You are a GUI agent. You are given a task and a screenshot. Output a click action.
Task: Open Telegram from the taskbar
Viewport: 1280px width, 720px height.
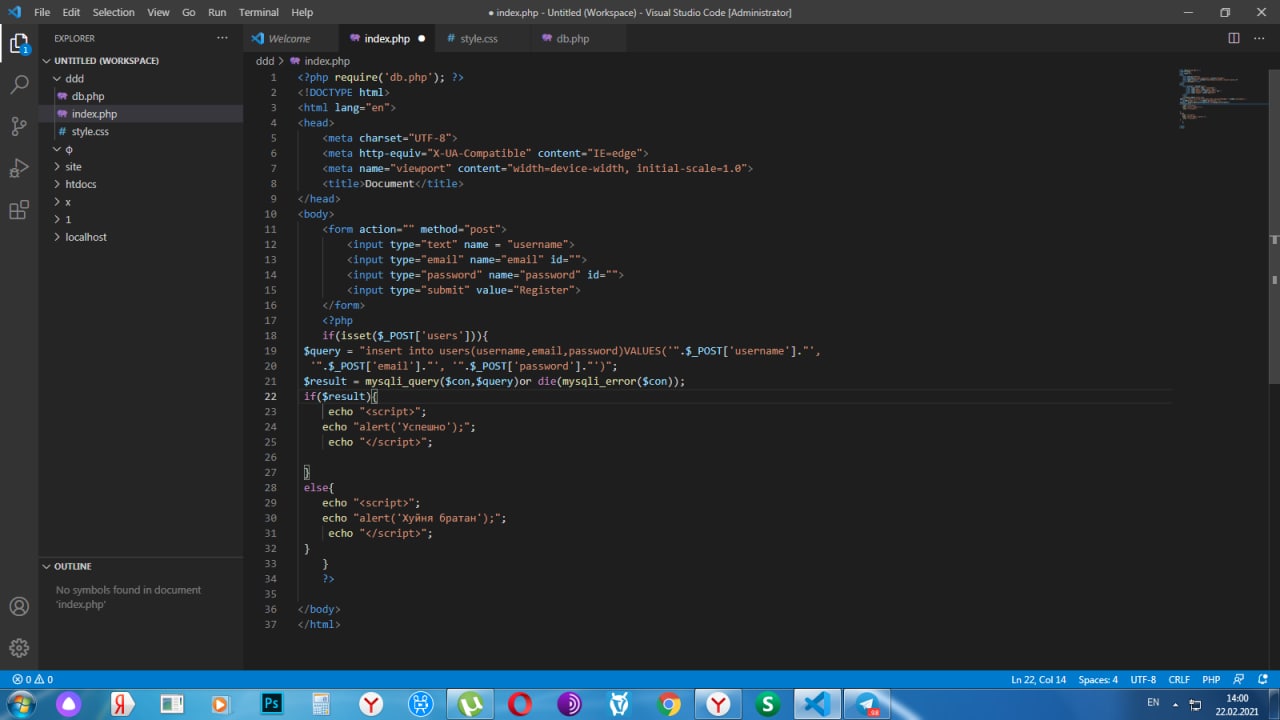867,704
